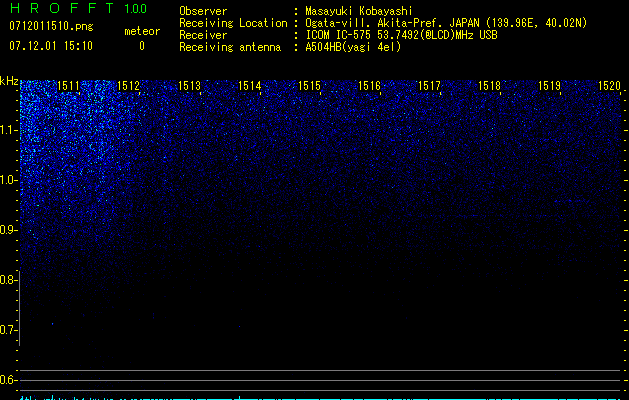629x400 pixels.
Task: Click time marker 1520
Action: tap(609, 86)
